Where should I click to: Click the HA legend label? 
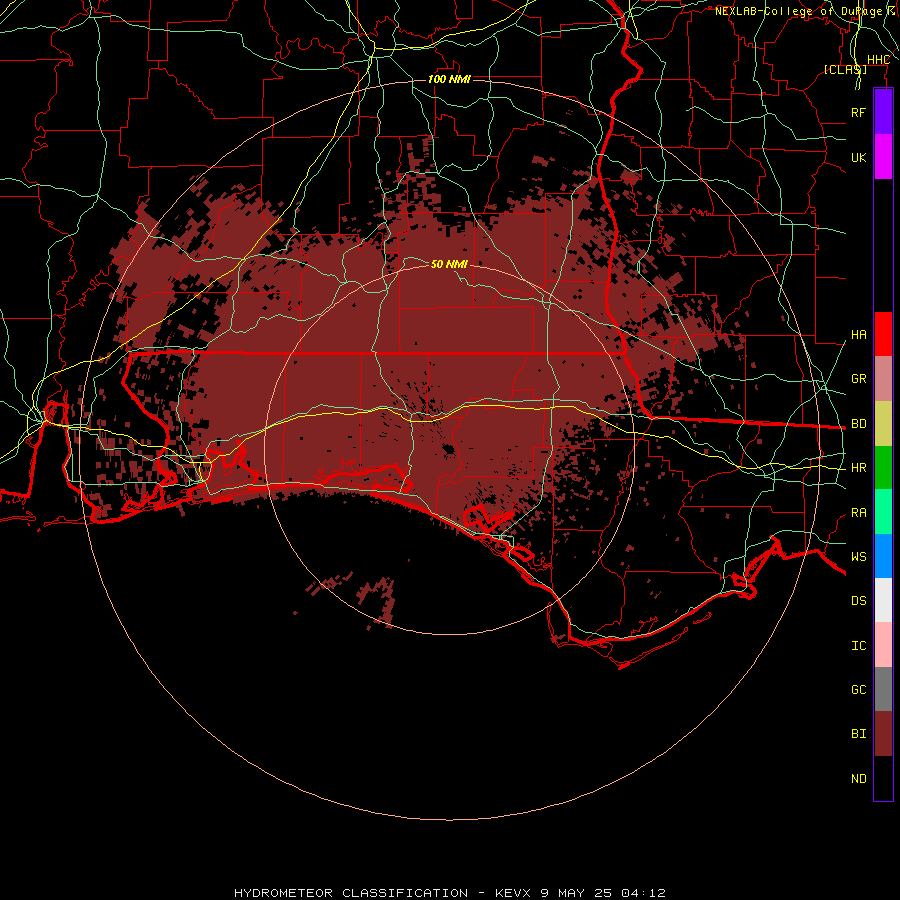coord(858,334)
